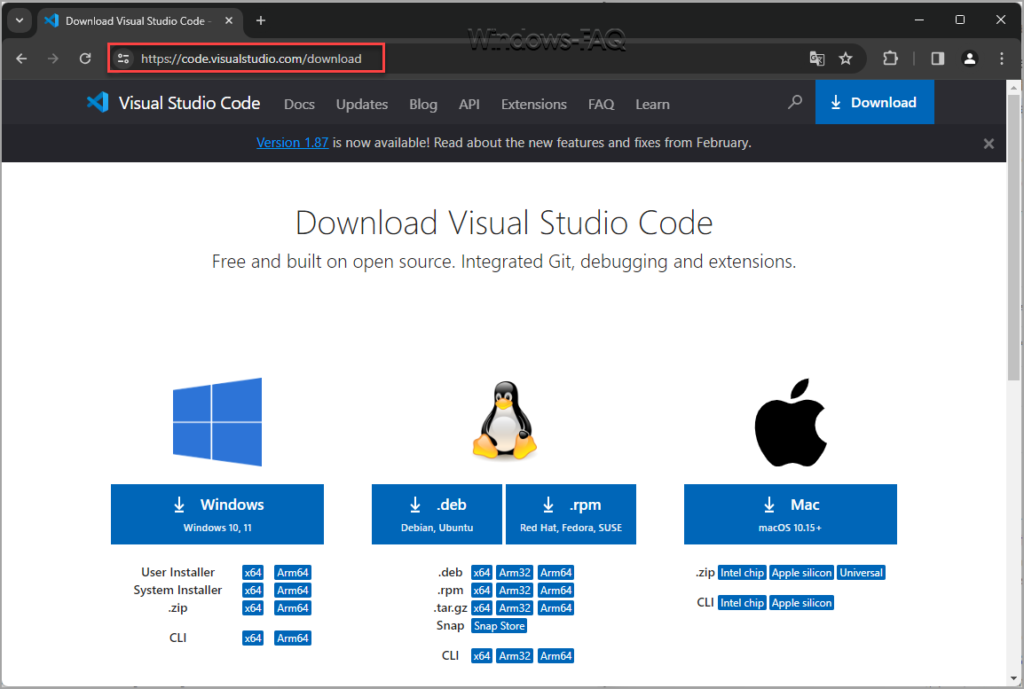Open the Docs menu item
Viewport: 1024px width, 689px height.
coord(299,104)
